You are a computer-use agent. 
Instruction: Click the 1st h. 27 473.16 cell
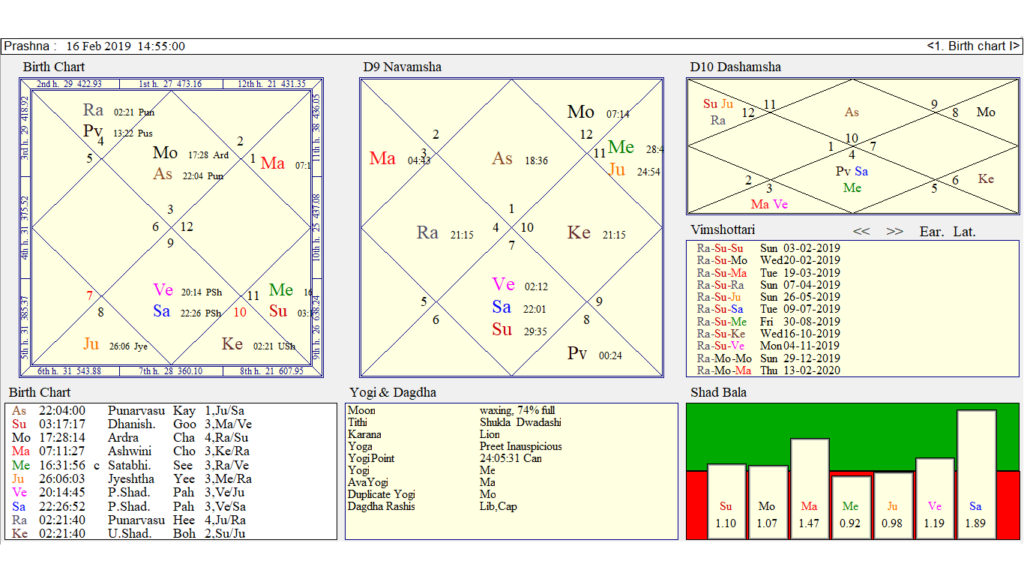(x=170, y=84)
